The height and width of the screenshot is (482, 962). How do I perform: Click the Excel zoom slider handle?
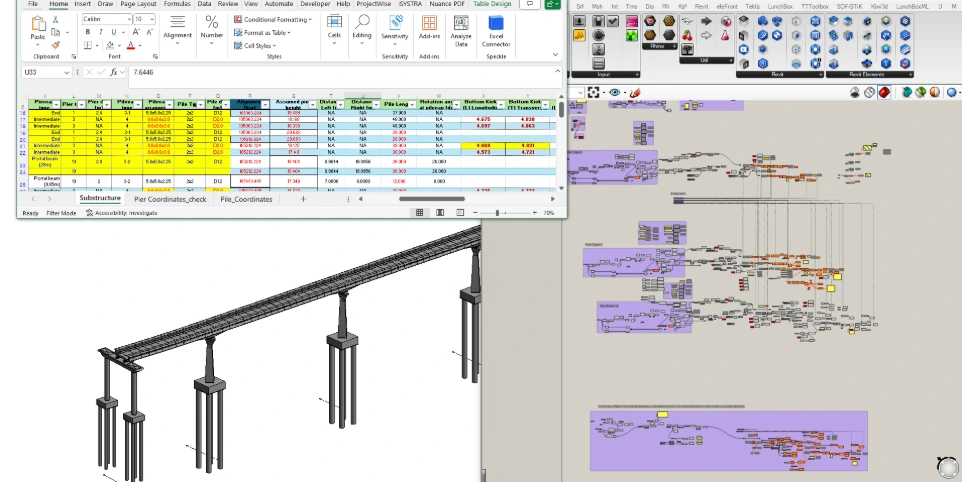(x=499, y=213)
